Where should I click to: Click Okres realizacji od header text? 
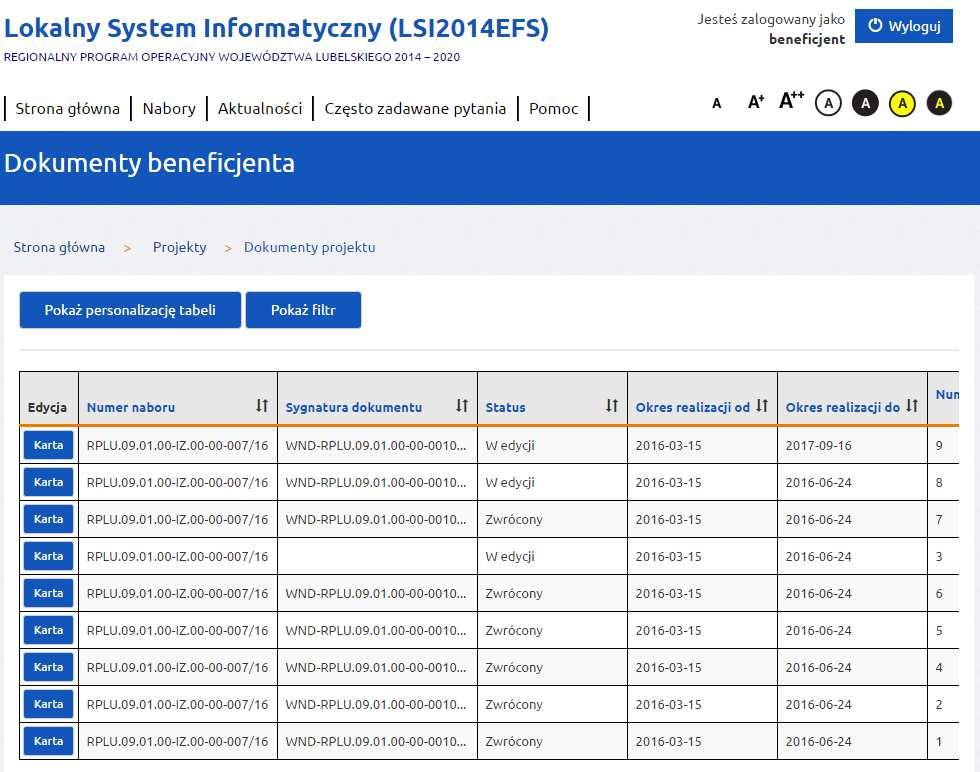[692, 408]
